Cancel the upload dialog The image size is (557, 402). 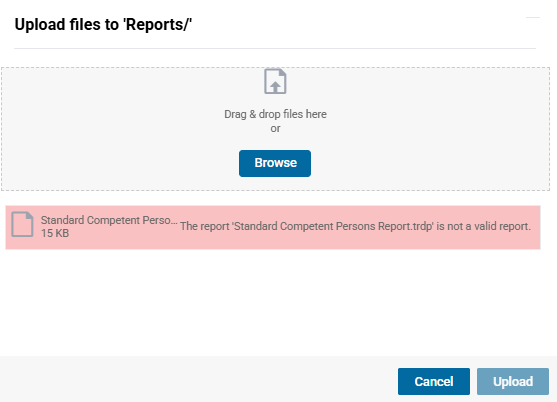click(x=434, y=381)
